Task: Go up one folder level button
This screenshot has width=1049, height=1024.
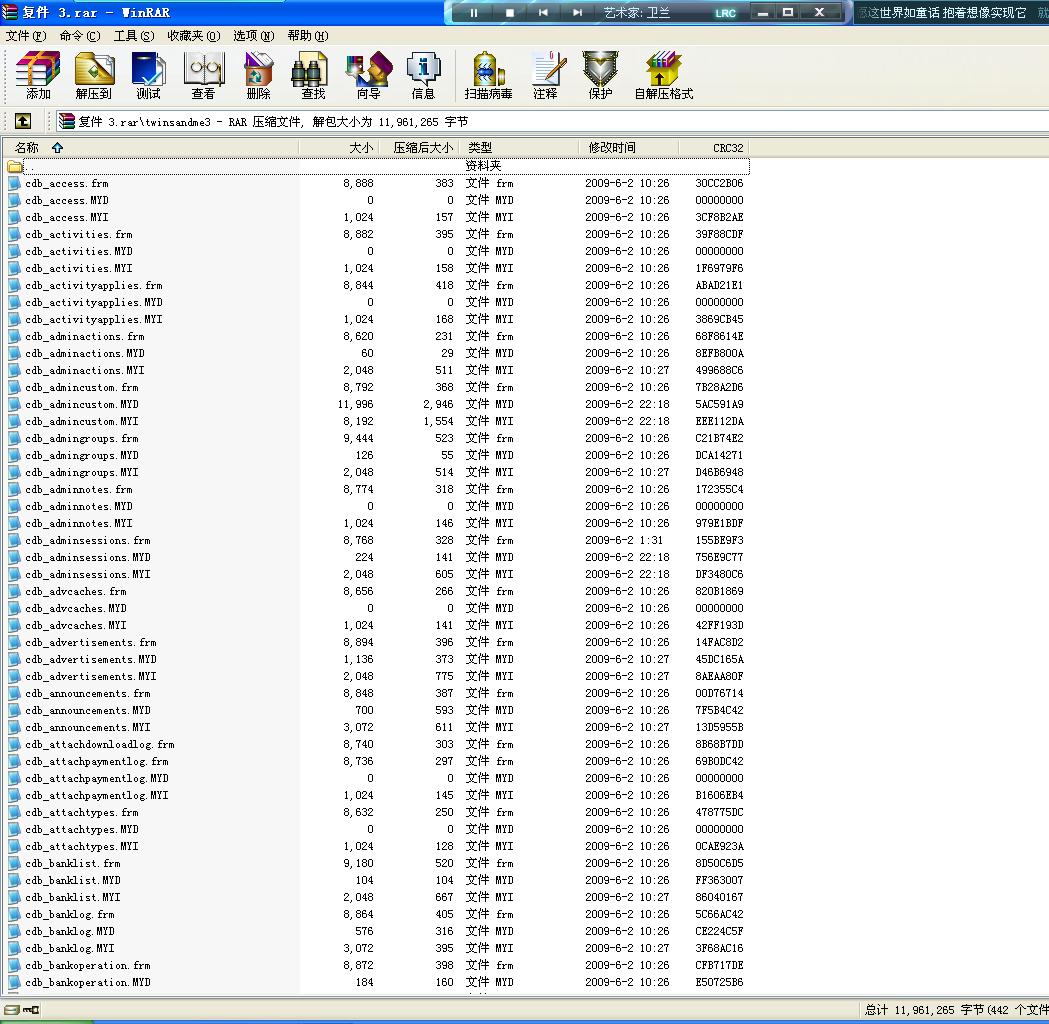Action: tap(23, 121)
